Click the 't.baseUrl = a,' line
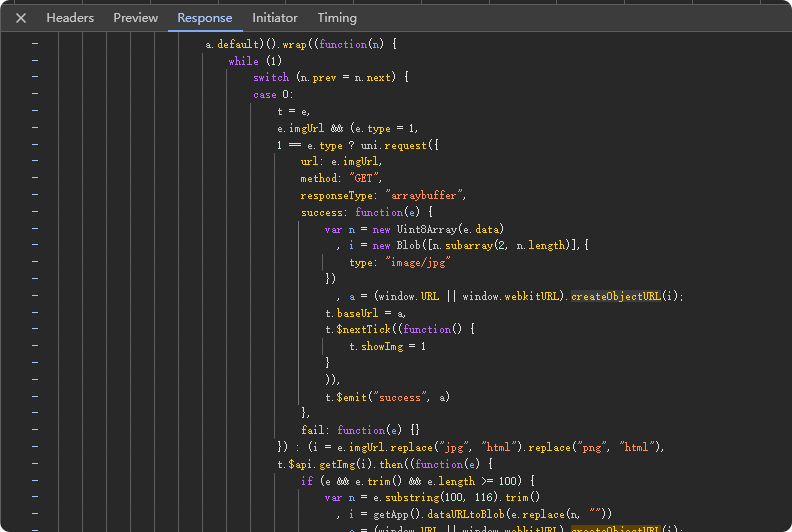The height and width of the screenshot is (532, 792). (x=366, y=313)
